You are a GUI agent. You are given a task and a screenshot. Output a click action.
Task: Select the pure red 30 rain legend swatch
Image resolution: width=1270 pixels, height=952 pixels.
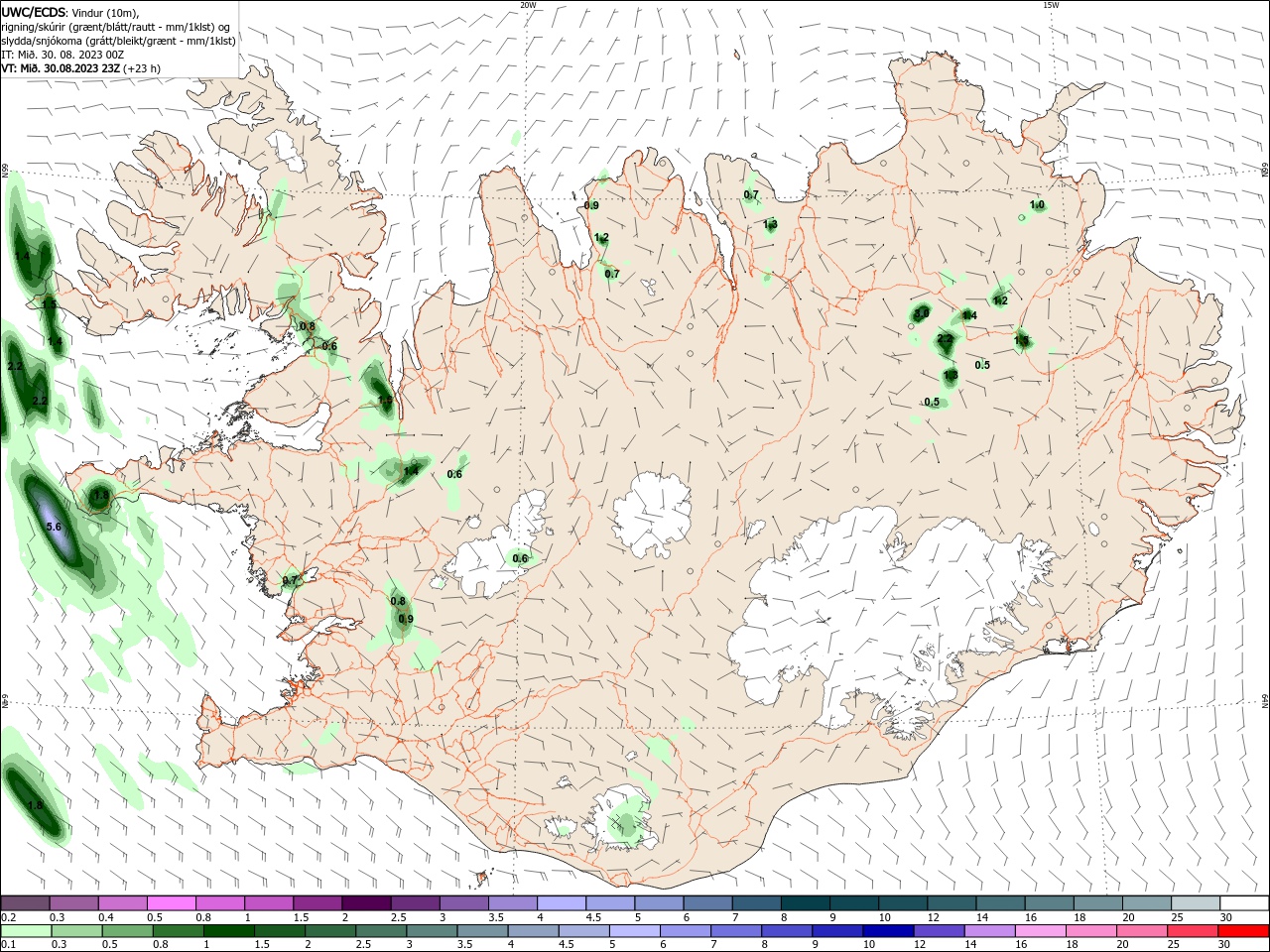tap(1243, 931)
